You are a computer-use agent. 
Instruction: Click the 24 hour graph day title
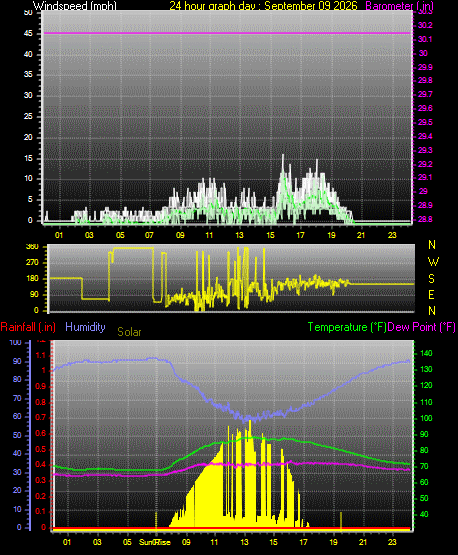[263, 6]
